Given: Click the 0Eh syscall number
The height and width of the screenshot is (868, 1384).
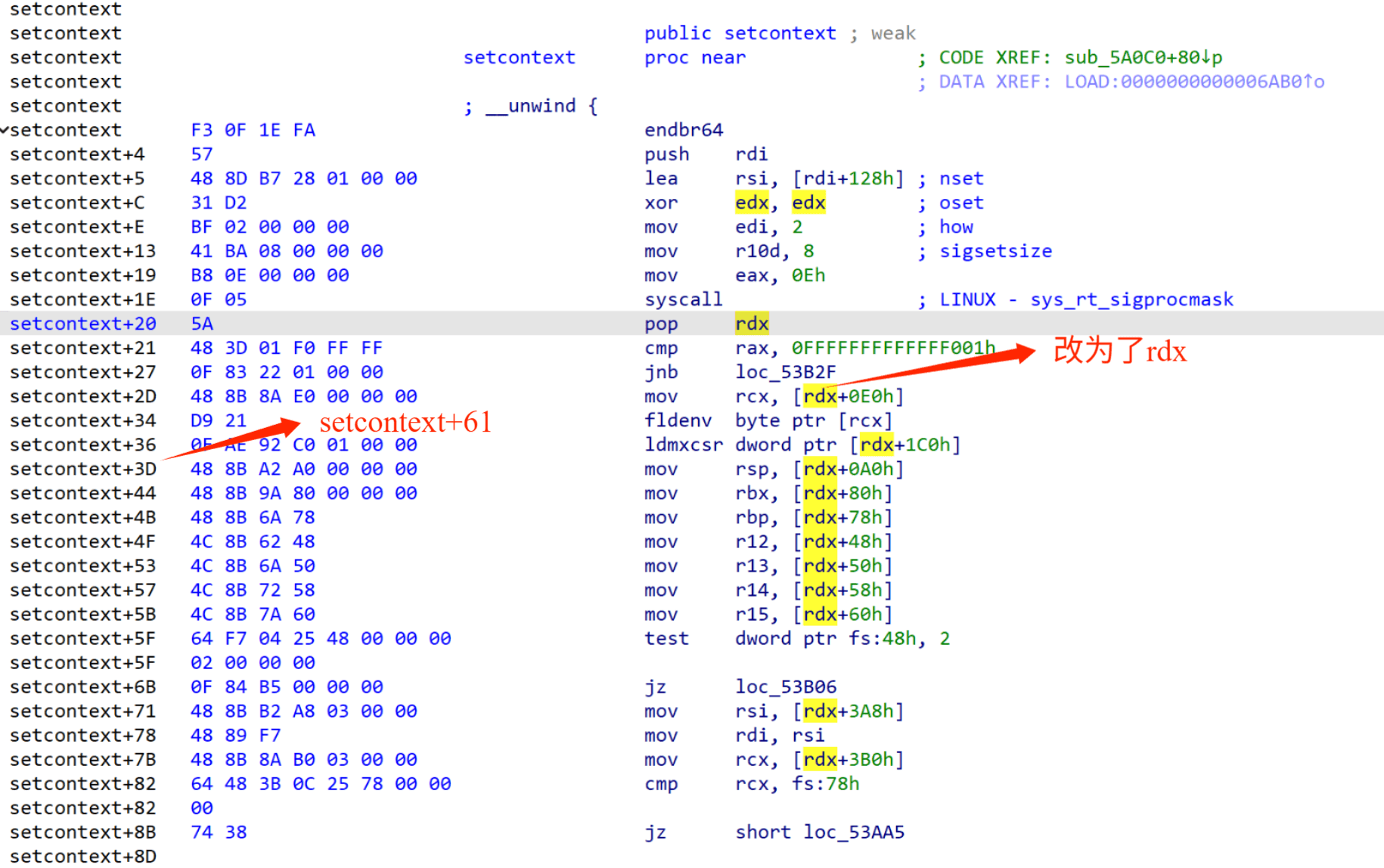Looking at the screenshot, I should click(x=808, y=275).
